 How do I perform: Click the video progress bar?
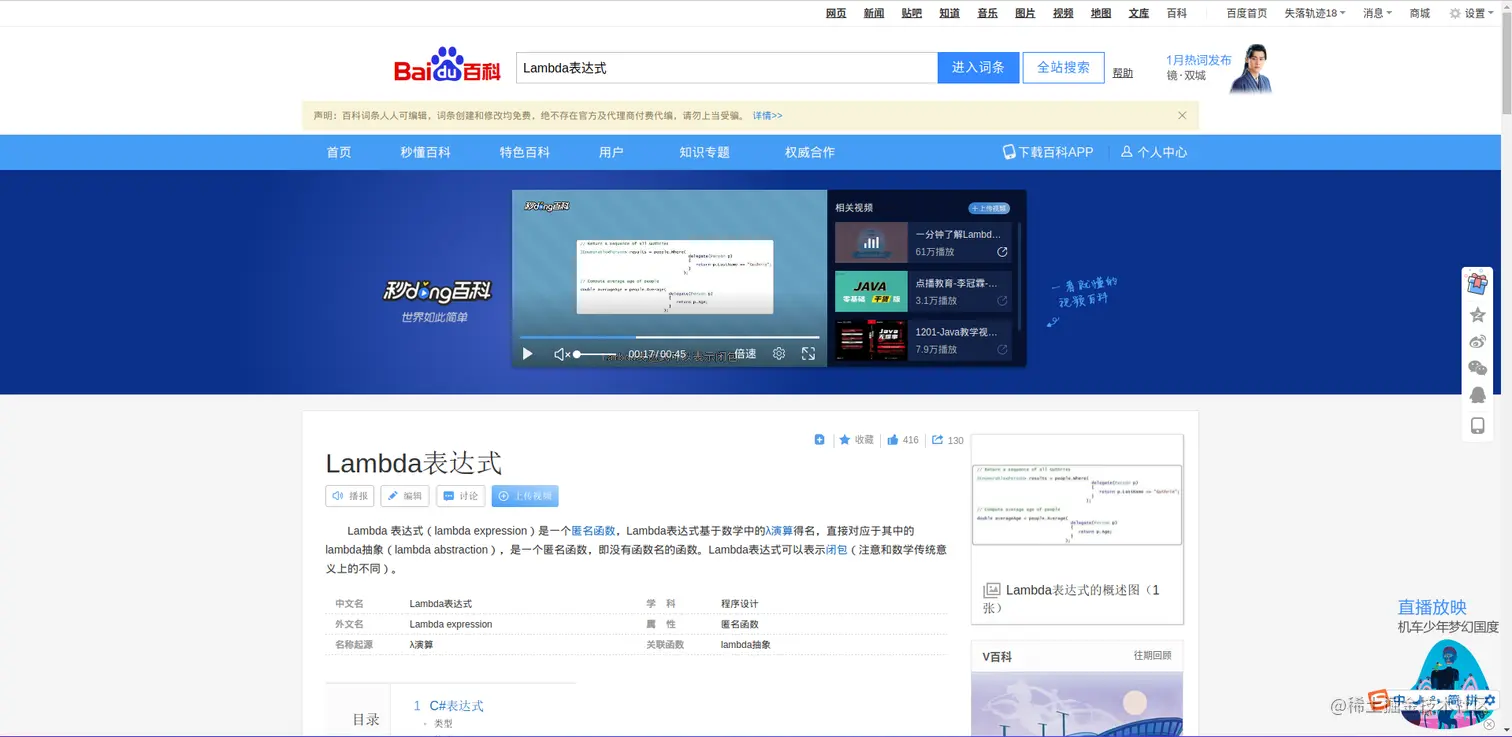click(x=669, y=337)
